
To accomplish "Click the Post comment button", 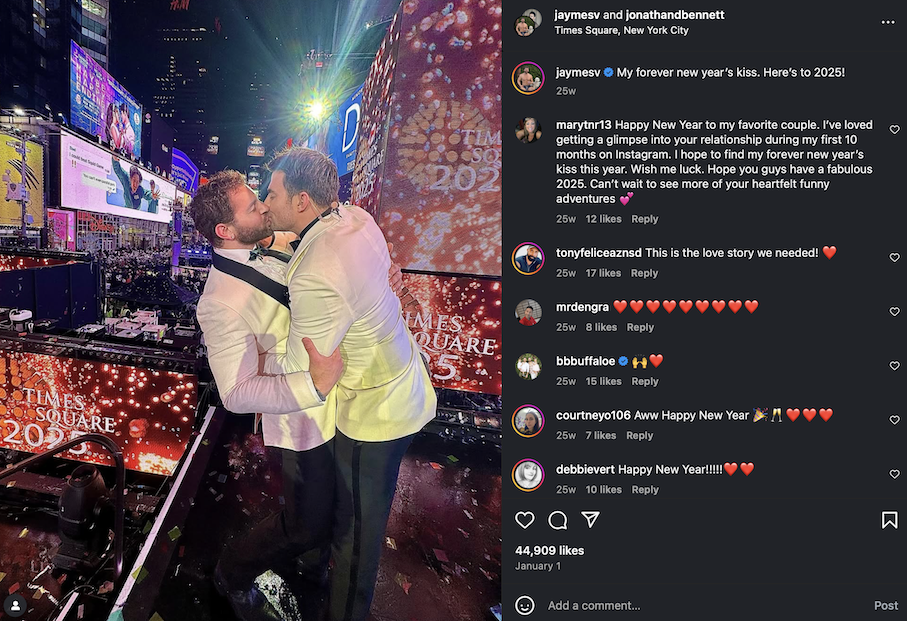I will click(886, 605).
